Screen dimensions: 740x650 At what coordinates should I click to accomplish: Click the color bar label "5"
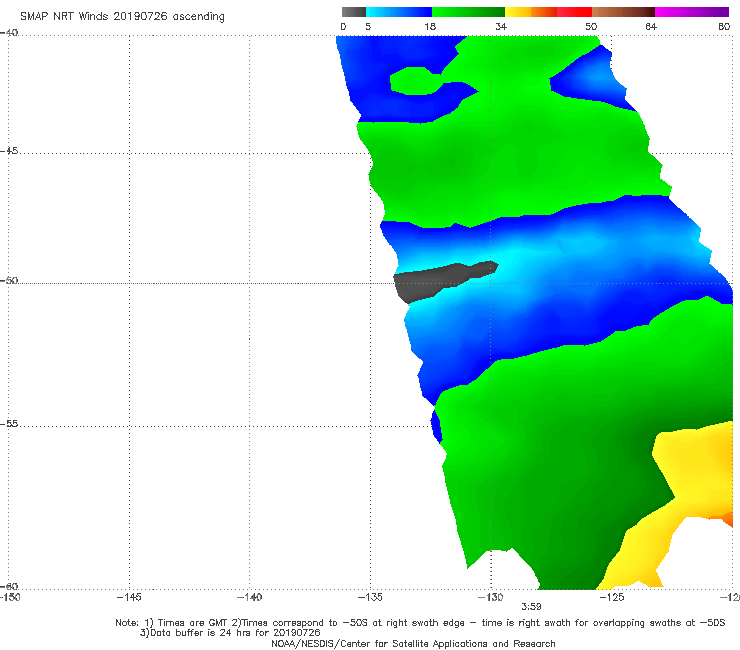[x=368, y=27]
